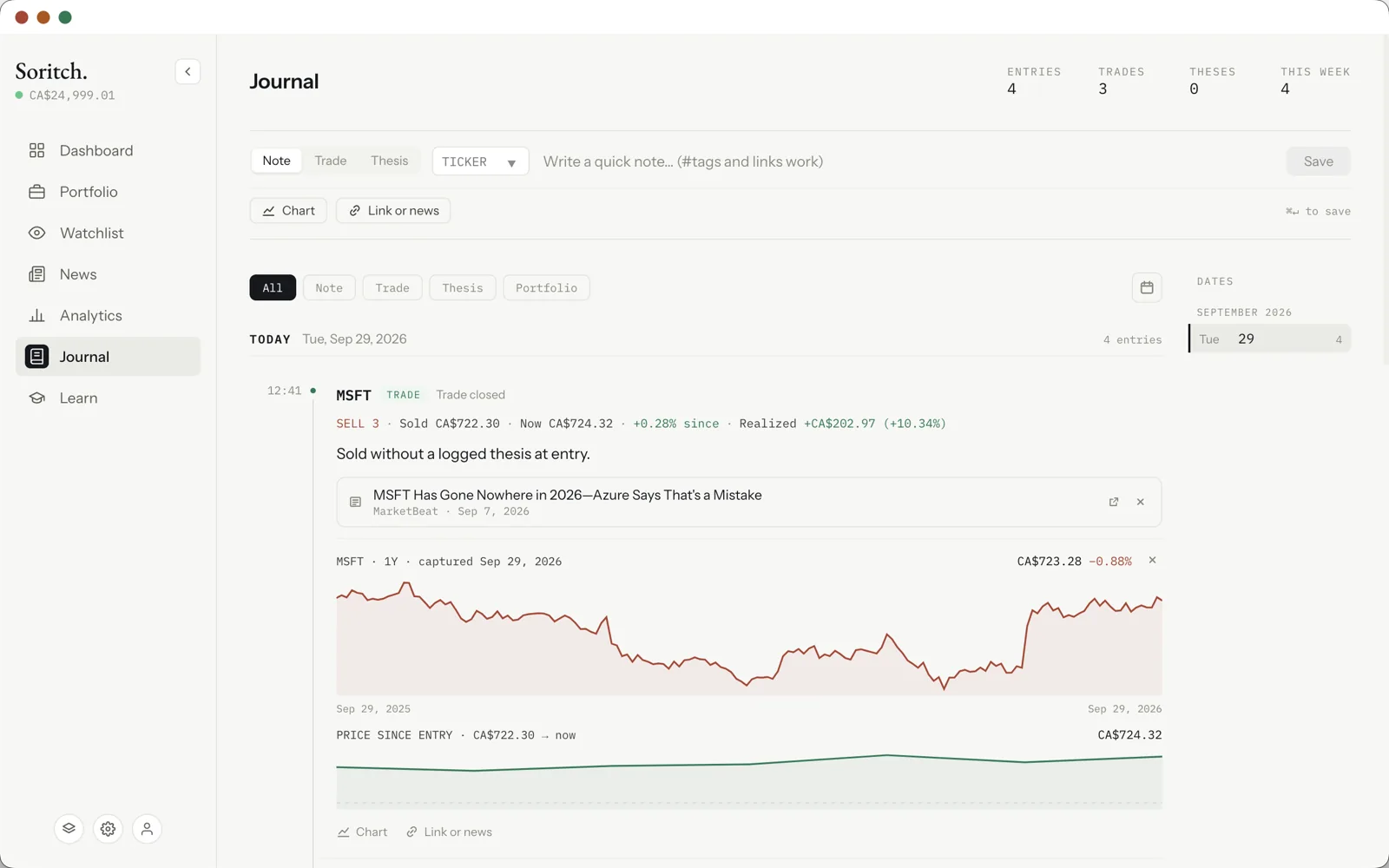Filter entries by Thesis
This screenshot has width=1389, height=868.
click(463, 287)
